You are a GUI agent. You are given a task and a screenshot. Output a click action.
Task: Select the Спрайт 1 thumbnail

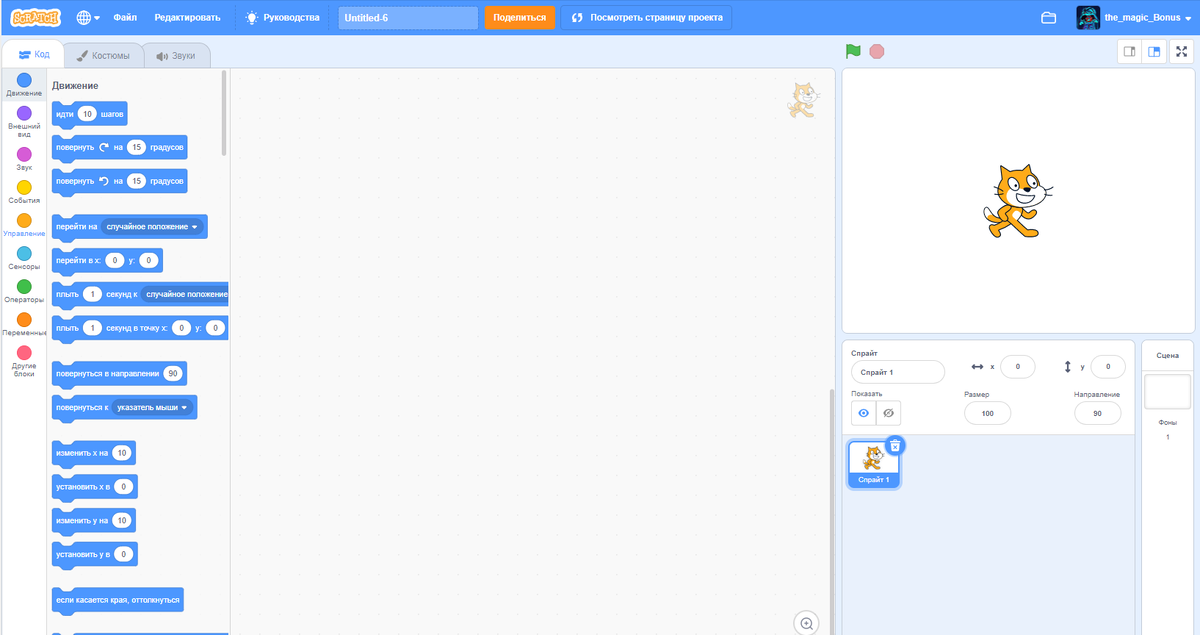[x=873, y=465]
